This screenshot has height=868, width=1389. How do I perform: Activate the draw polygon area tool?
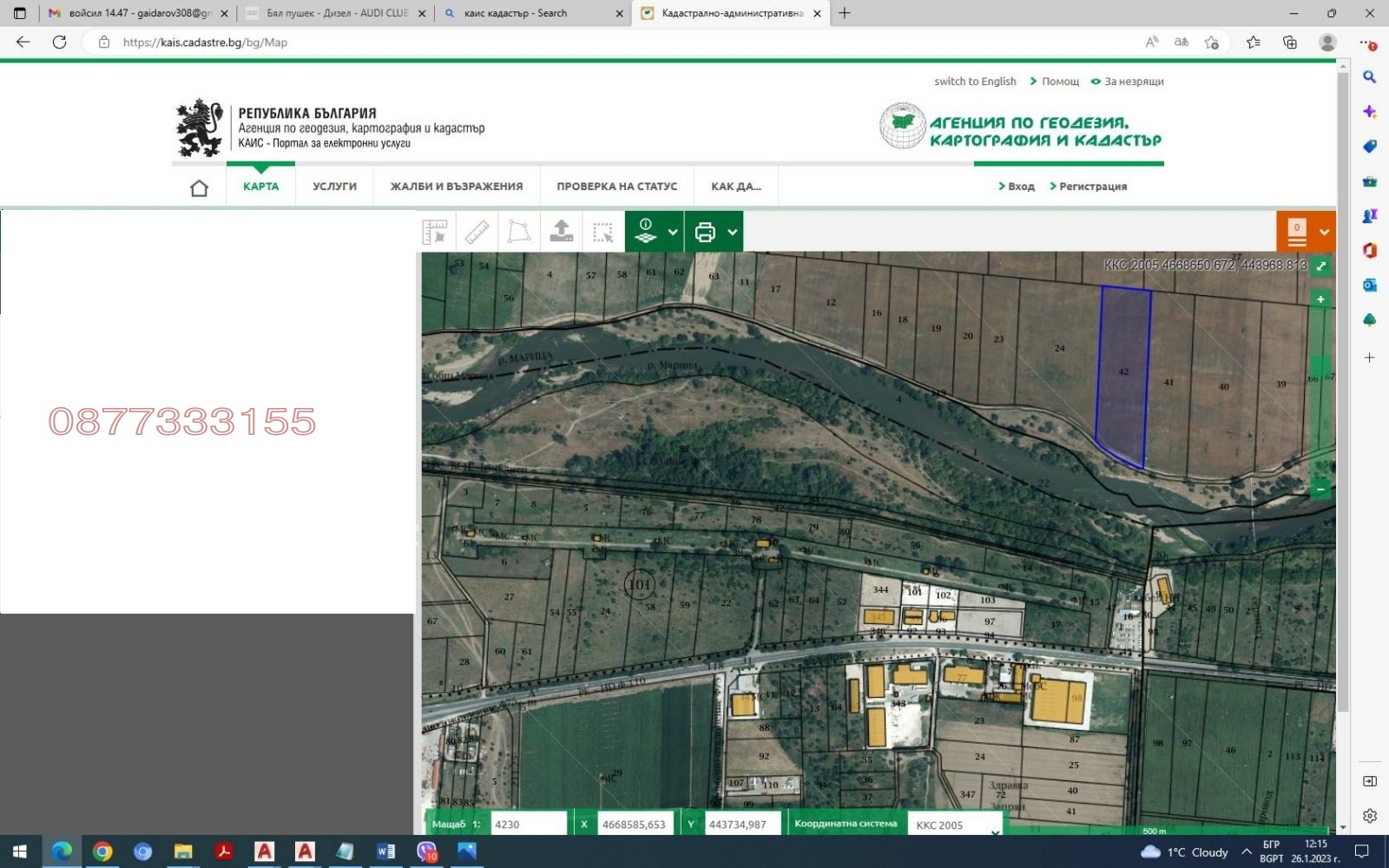coord(518,232)
